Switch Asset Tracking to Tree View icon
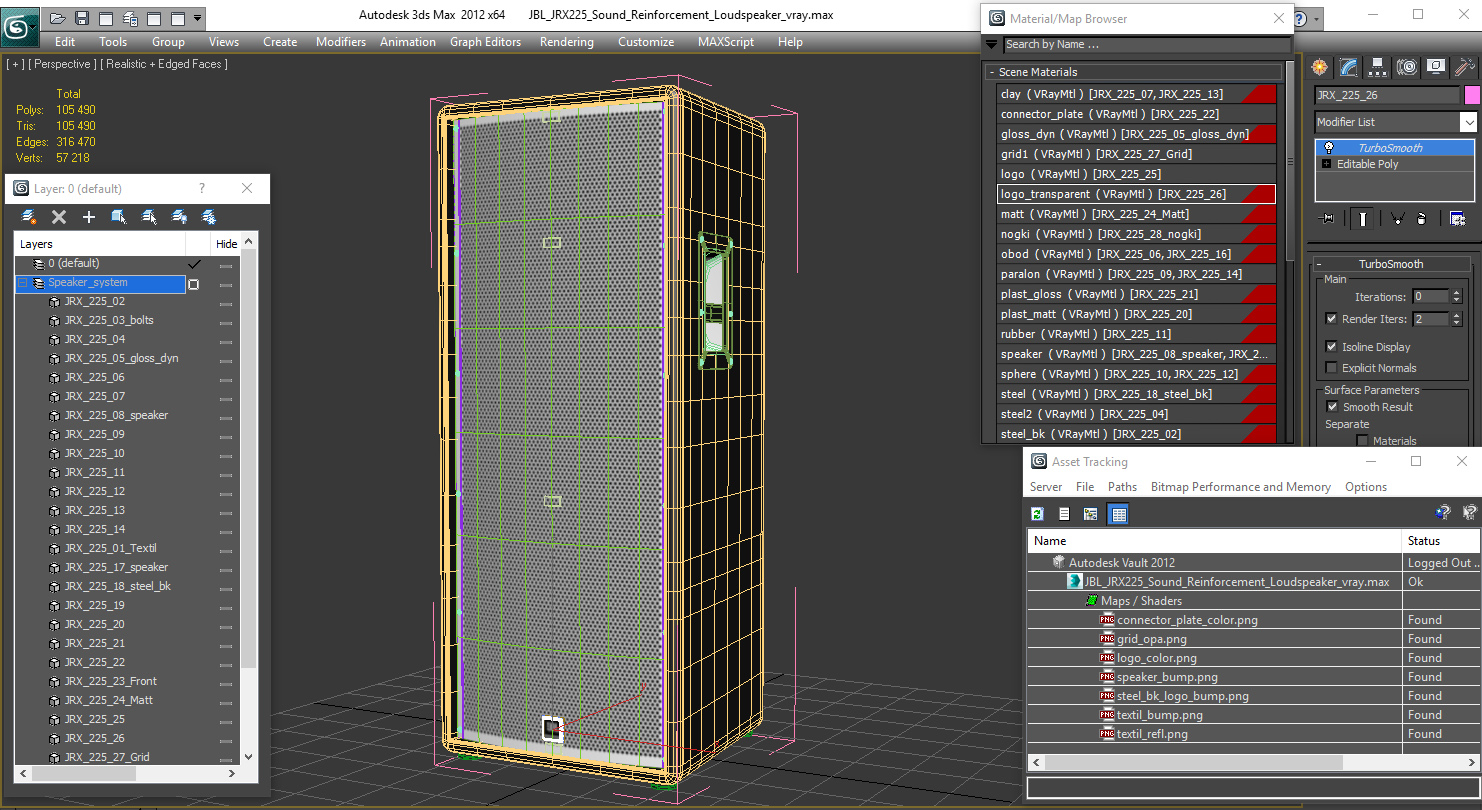Screen dimensions: 1482x810 [1091, 514]
